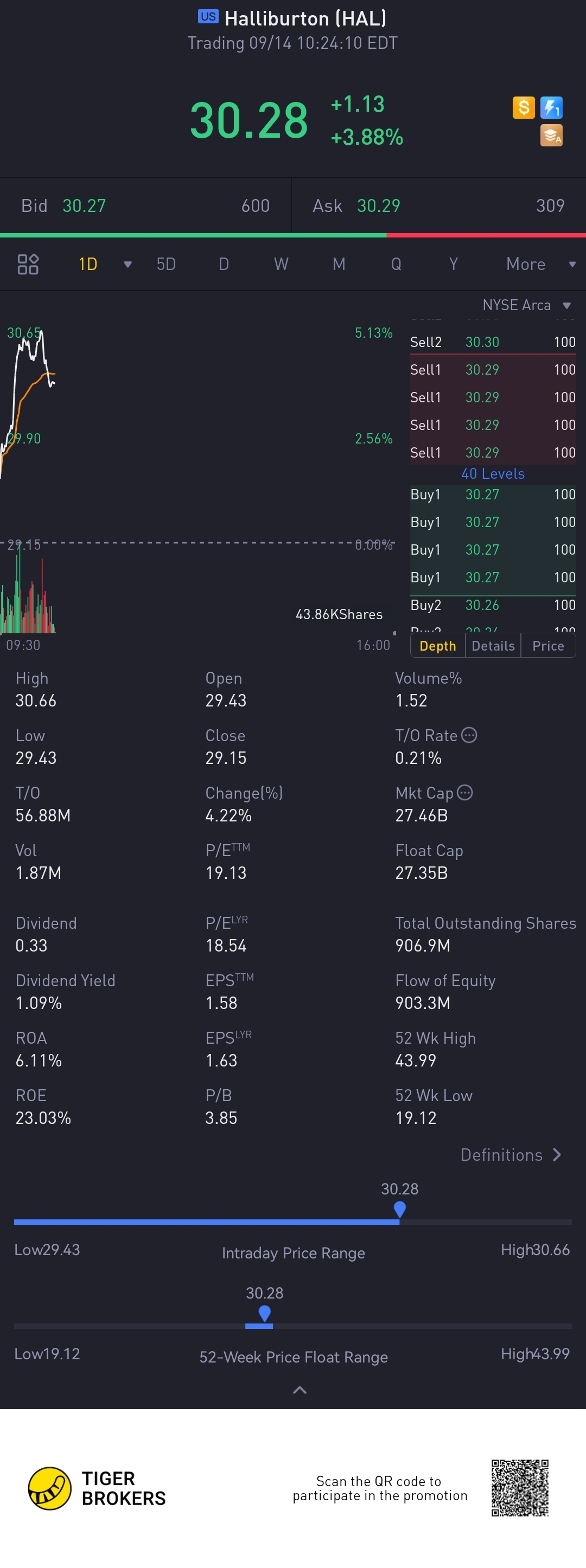Screen dimensions: 586x1568
Task: Tap the 30.28 current price
Action: click(x=249, y=120)
